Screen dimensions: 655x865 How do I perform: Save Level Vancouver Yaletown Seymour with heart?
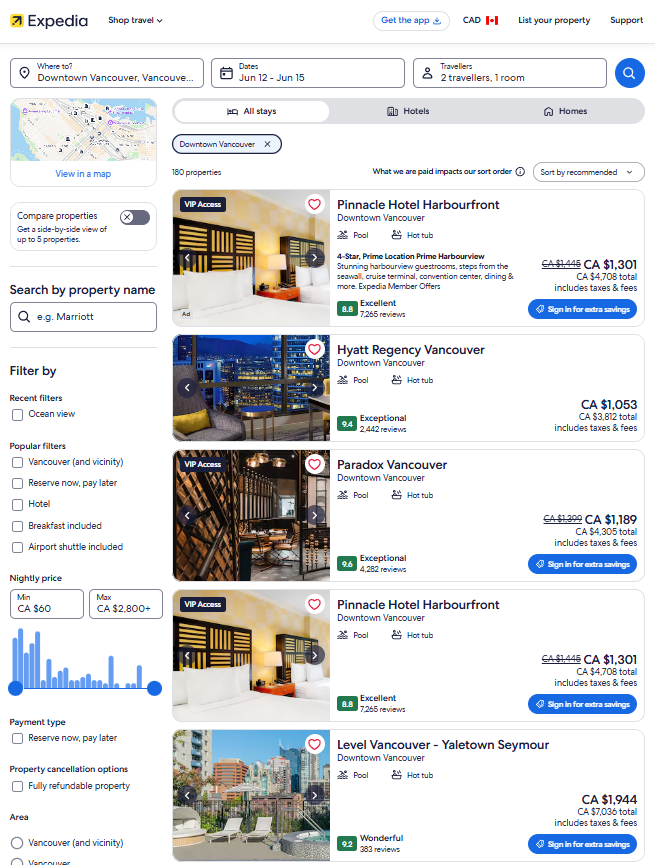click(315, 744)
